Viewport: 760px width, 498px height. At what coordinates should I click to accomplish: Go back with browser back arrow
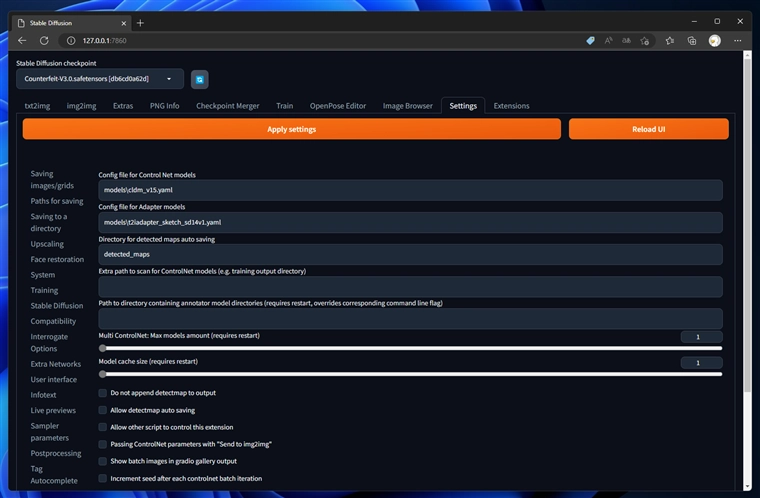(x=22, y=41)
